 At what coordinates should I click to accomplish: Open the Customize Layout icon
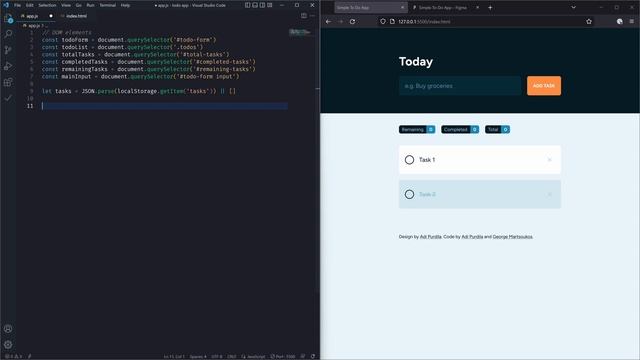270,5
